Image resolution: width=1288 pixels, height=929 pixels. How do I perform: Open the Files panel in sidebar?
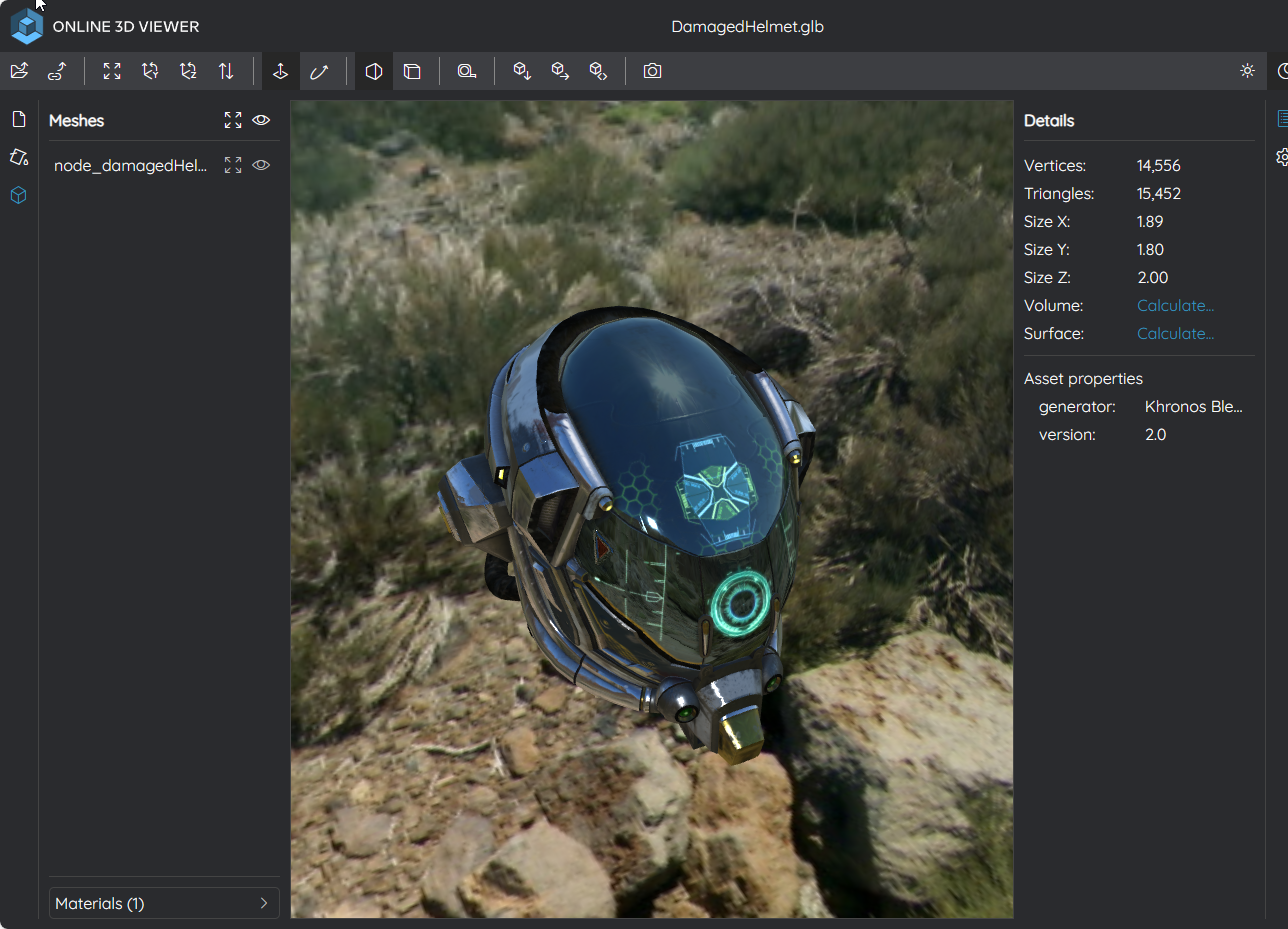click(18, 120)
